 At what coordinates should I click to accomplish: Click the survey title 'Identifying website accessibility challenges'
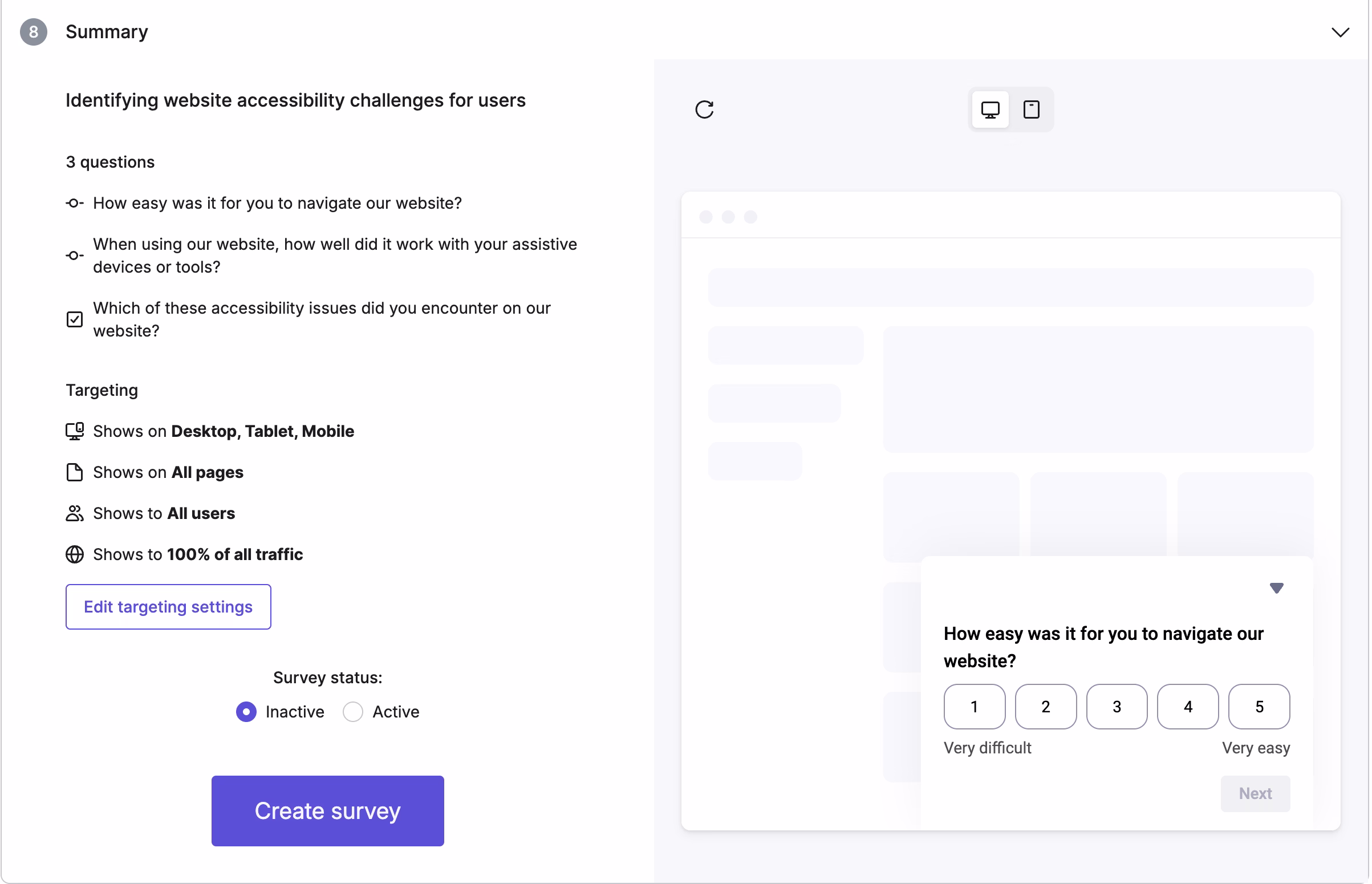pos(295,100)
